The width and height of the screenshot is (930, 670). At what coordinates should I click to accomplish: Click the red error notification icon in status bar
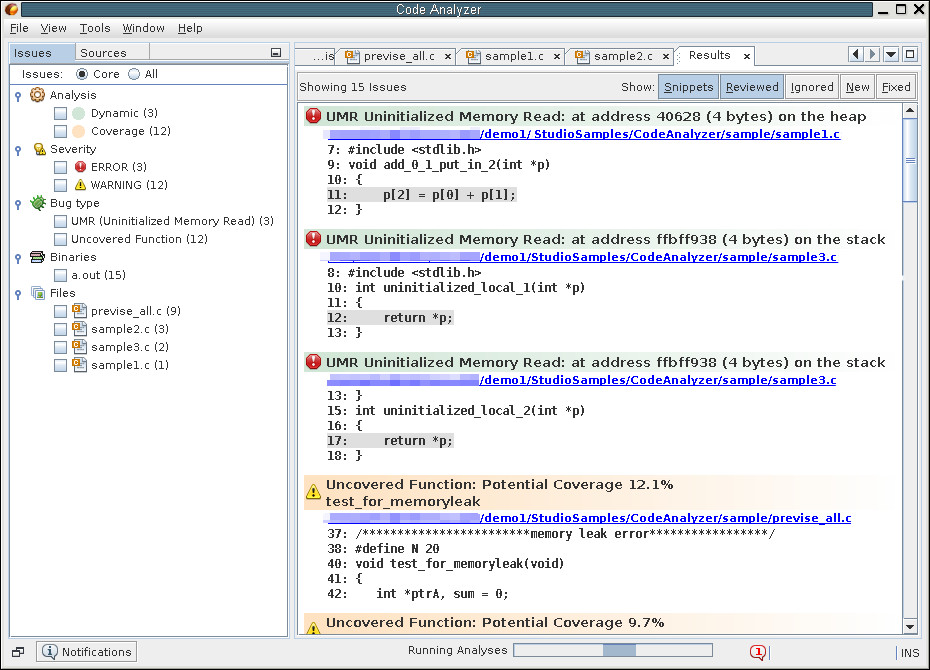(757, 652)
